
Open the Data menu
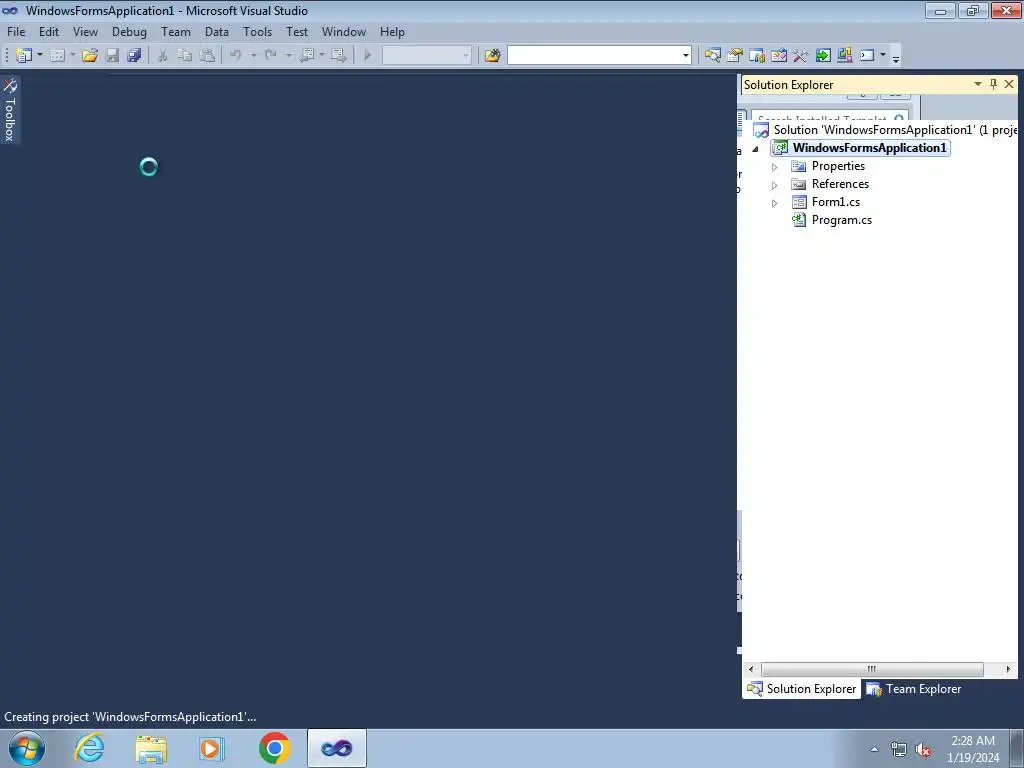tap(217, 32)
